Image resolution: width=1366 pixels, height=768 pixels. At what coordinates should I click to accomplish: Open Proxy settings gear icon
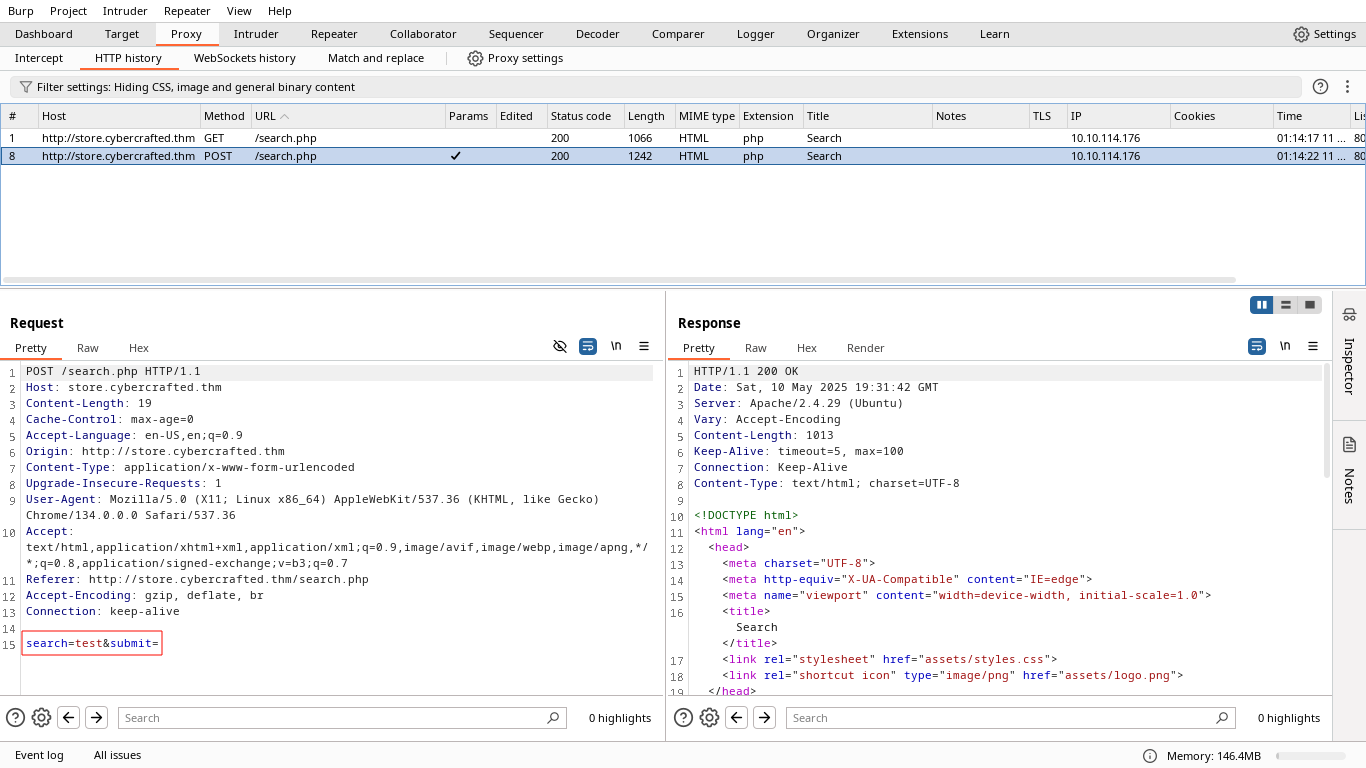pos(476,58)
